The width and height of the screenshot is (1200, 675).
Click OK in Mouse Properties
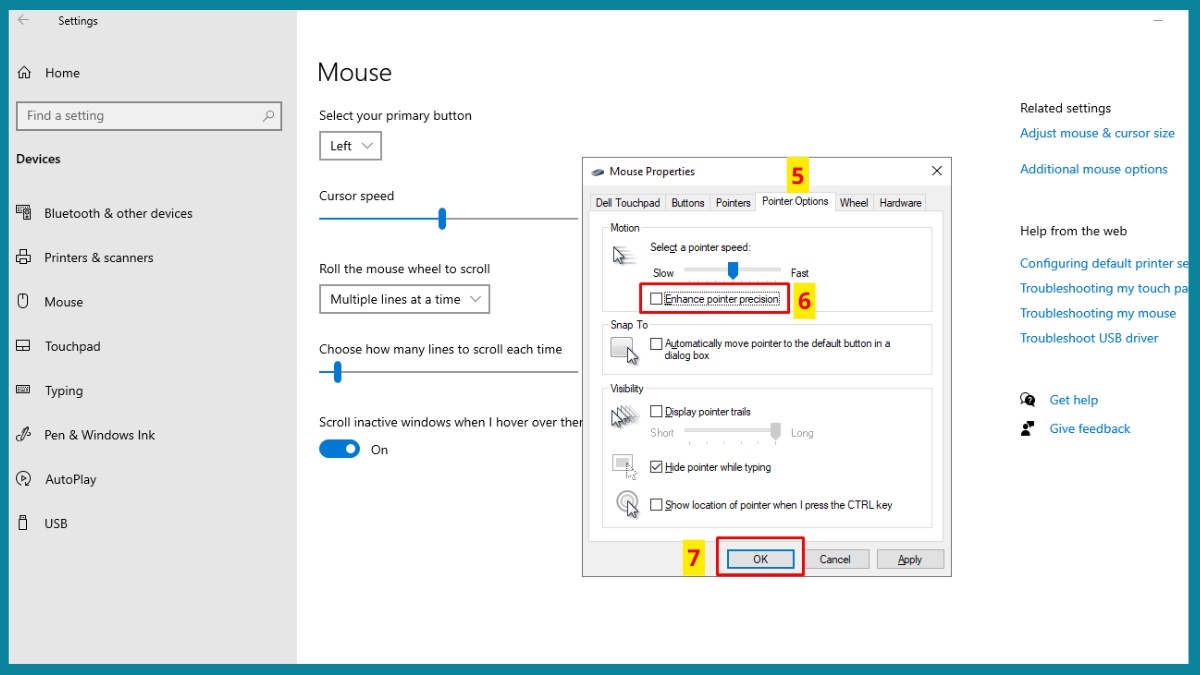tap(759, 559)
